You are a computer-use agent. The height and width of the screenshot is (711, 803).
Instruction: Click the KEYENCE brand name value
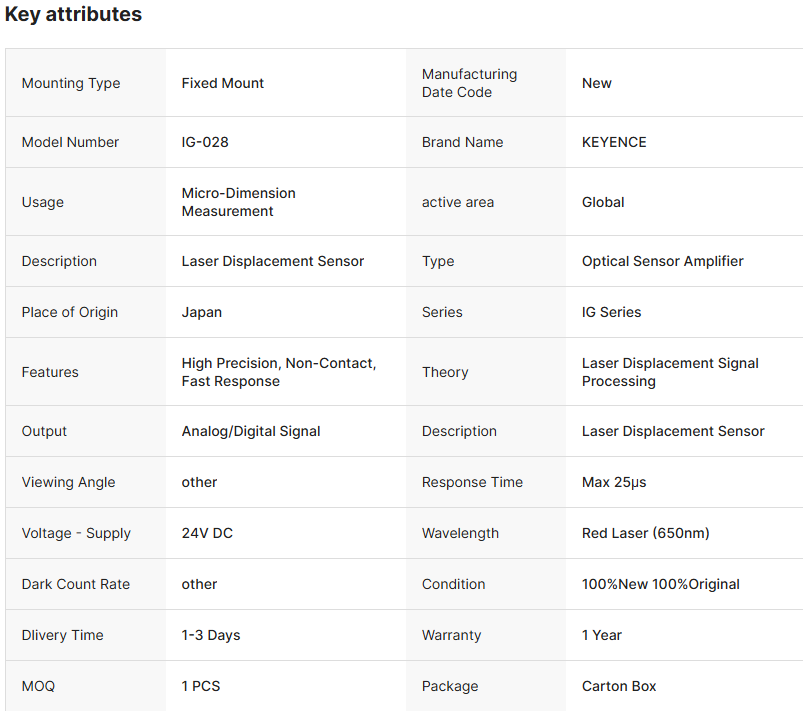pyautogui.click(x=614, y=142)
